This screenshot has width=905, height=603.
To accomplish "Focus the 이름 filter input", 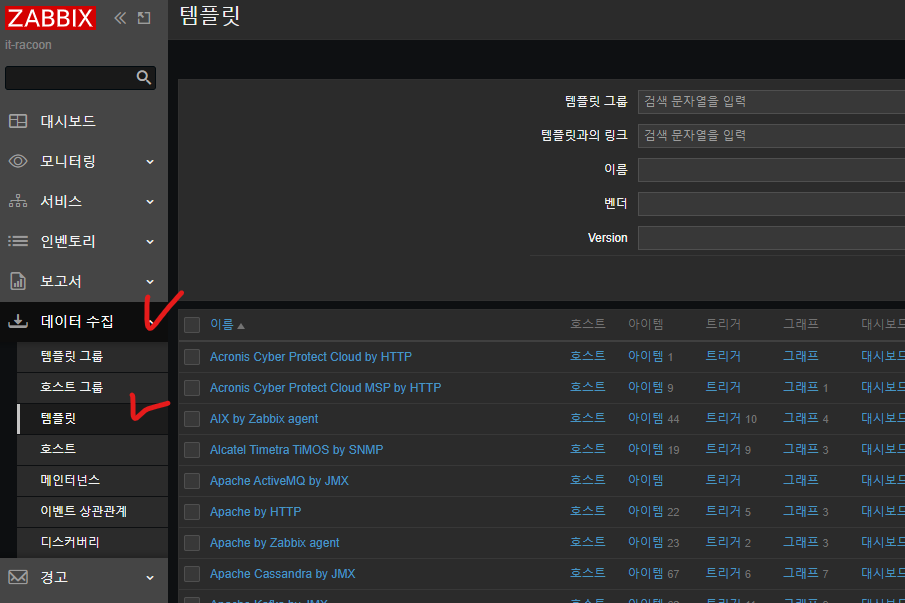I will point(771,170).
